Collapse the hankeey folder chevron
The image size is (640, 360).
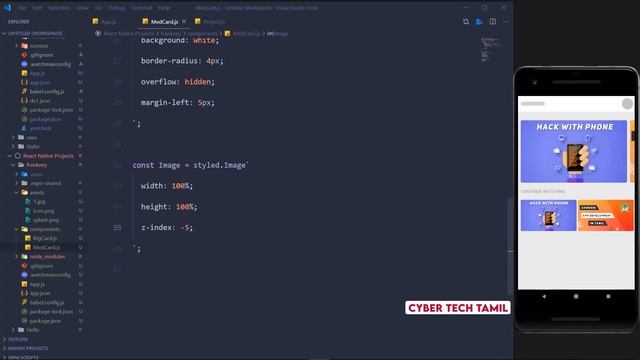click(x=13, y=165)
